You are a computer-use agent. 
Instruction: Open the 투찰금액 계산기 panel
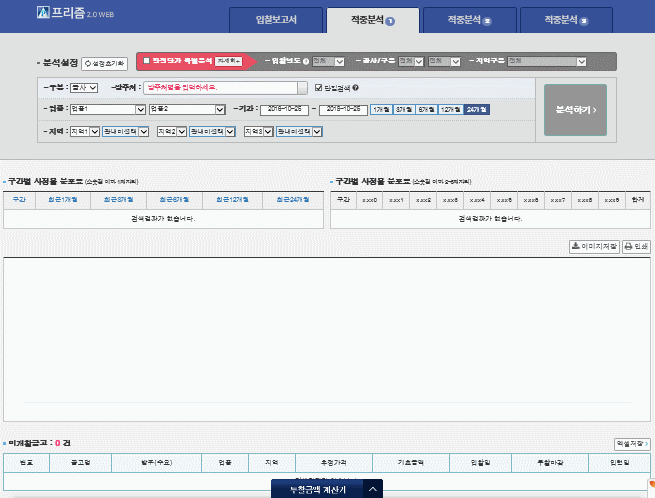(x=317, y=489)
